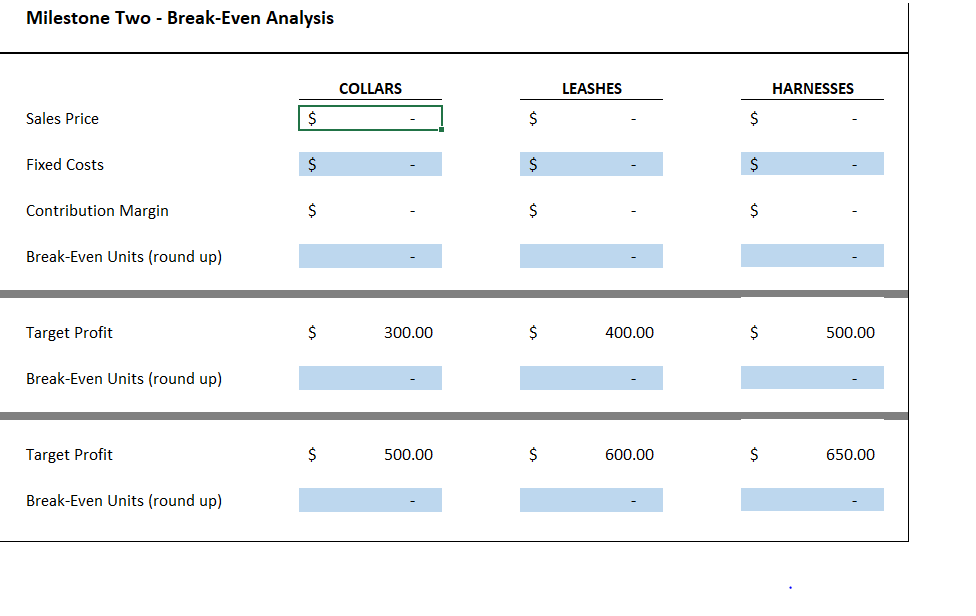This screenshot has width=976, height=616.
Task: Click the first Break-Even Units cell for HARNESSES
Action: pyautogui.click(x=812, y=256)
